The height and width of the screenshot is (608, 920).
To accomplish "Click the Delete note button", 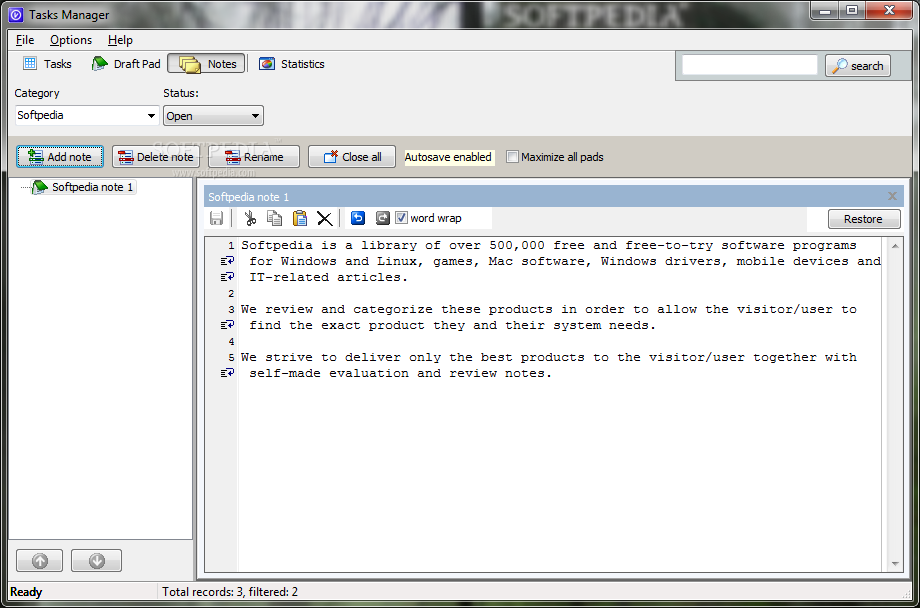I will pos(155,157).
